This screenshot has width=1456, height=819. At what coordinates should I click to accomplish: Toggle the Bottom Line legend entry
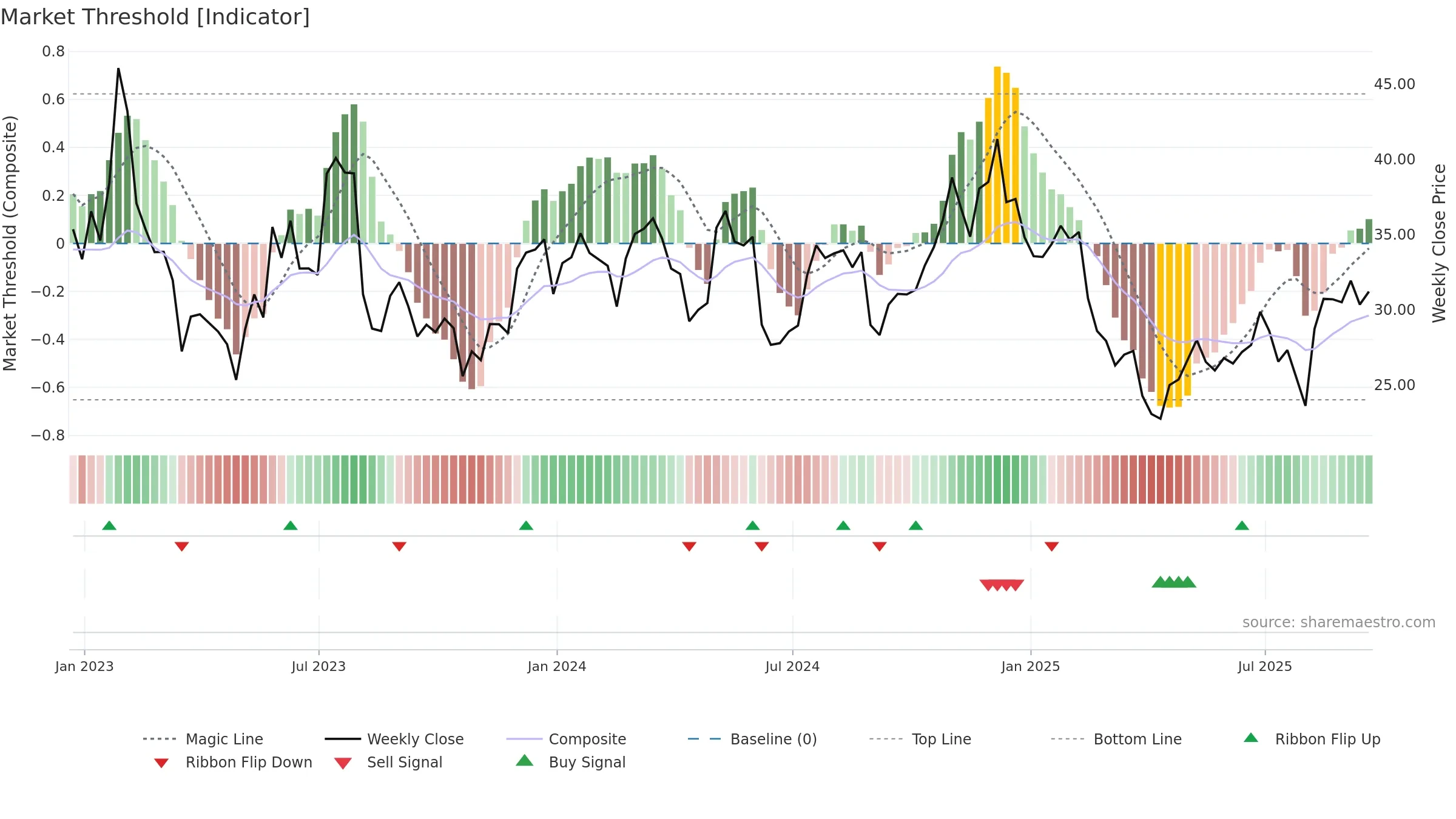(1116, 739)
